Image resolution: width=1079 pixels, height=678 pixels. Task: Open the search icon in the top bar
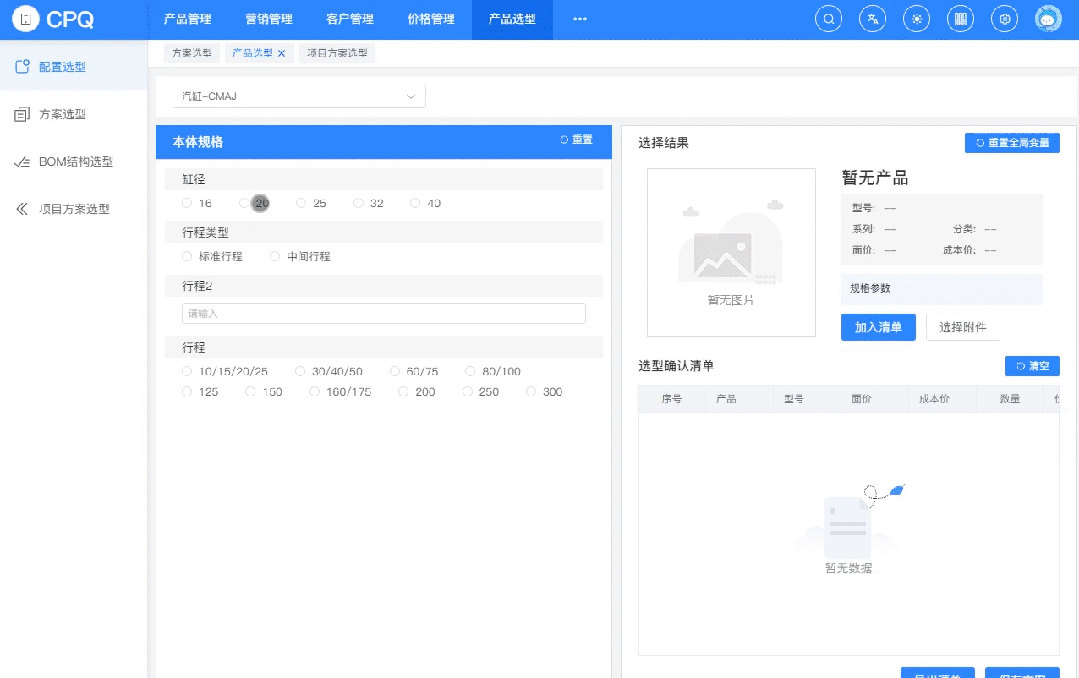point(829,19)
